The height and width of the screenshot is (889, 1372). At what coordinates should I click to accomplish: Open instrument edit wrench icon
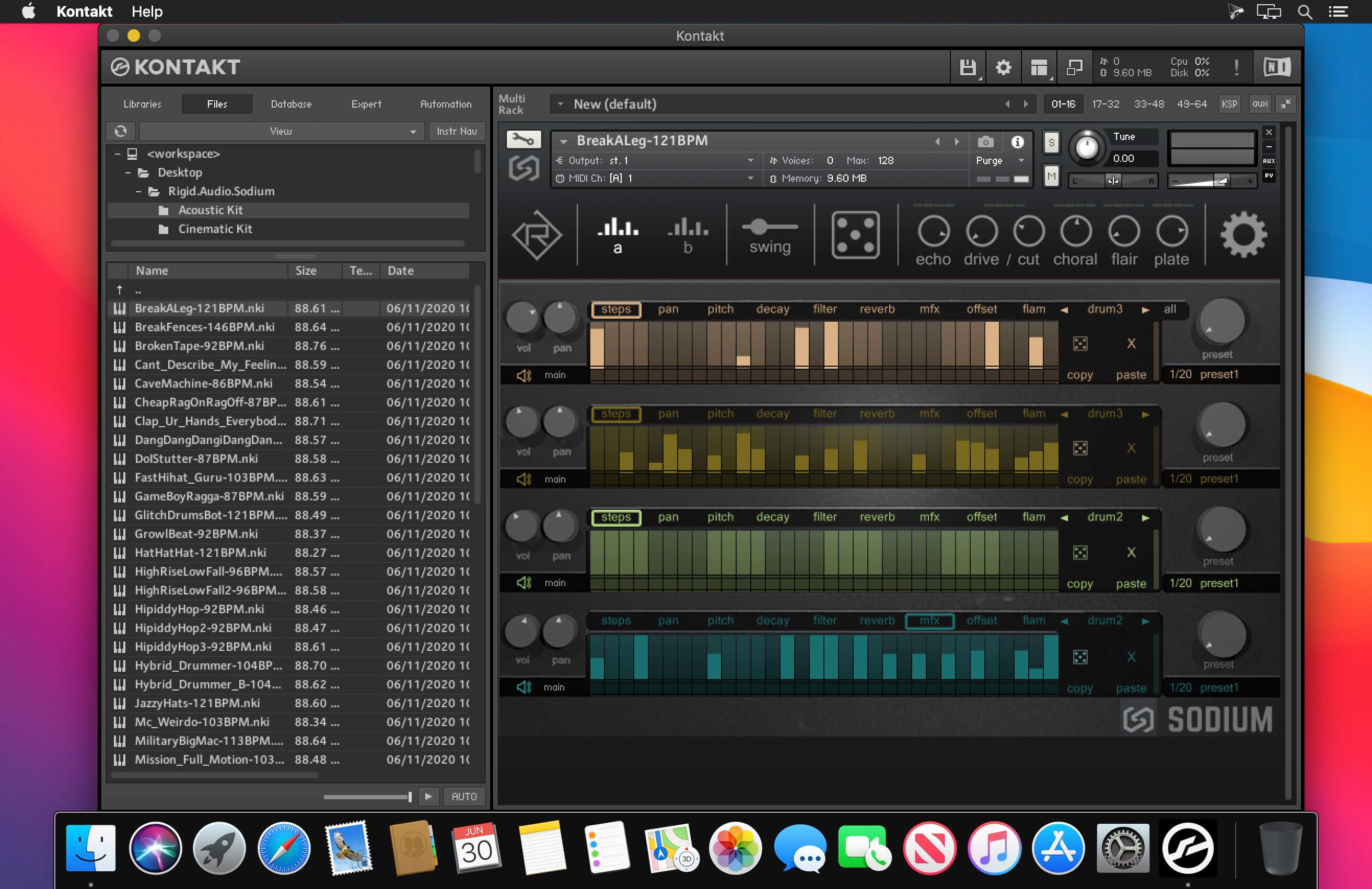click(x=523, y=139)
